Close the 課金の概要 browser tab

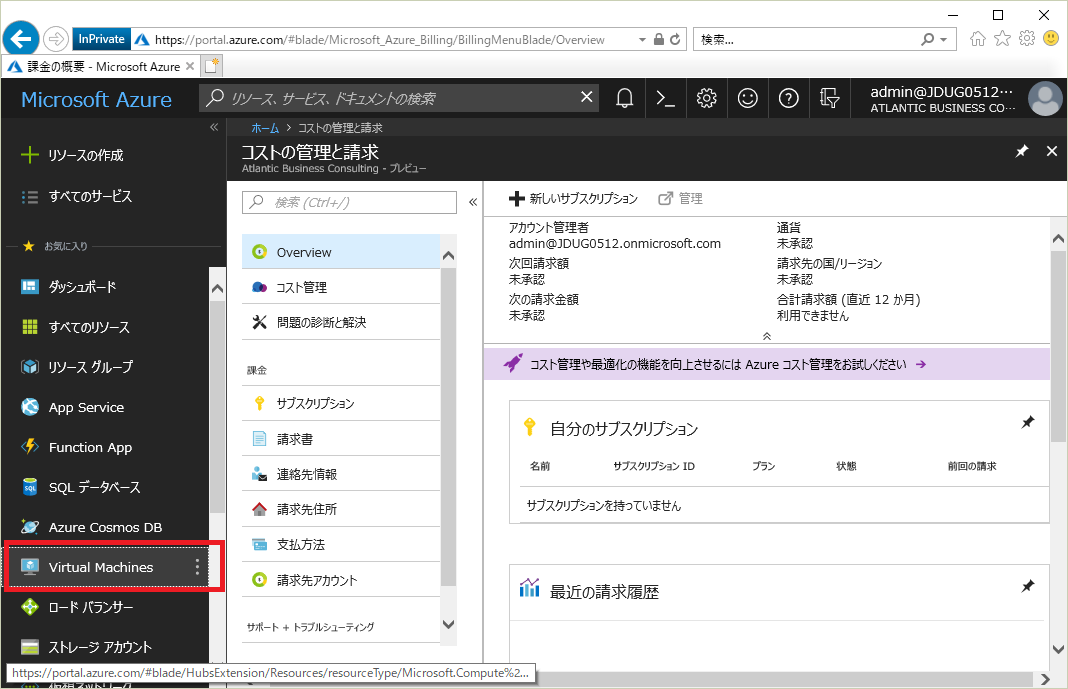[190, 66]
